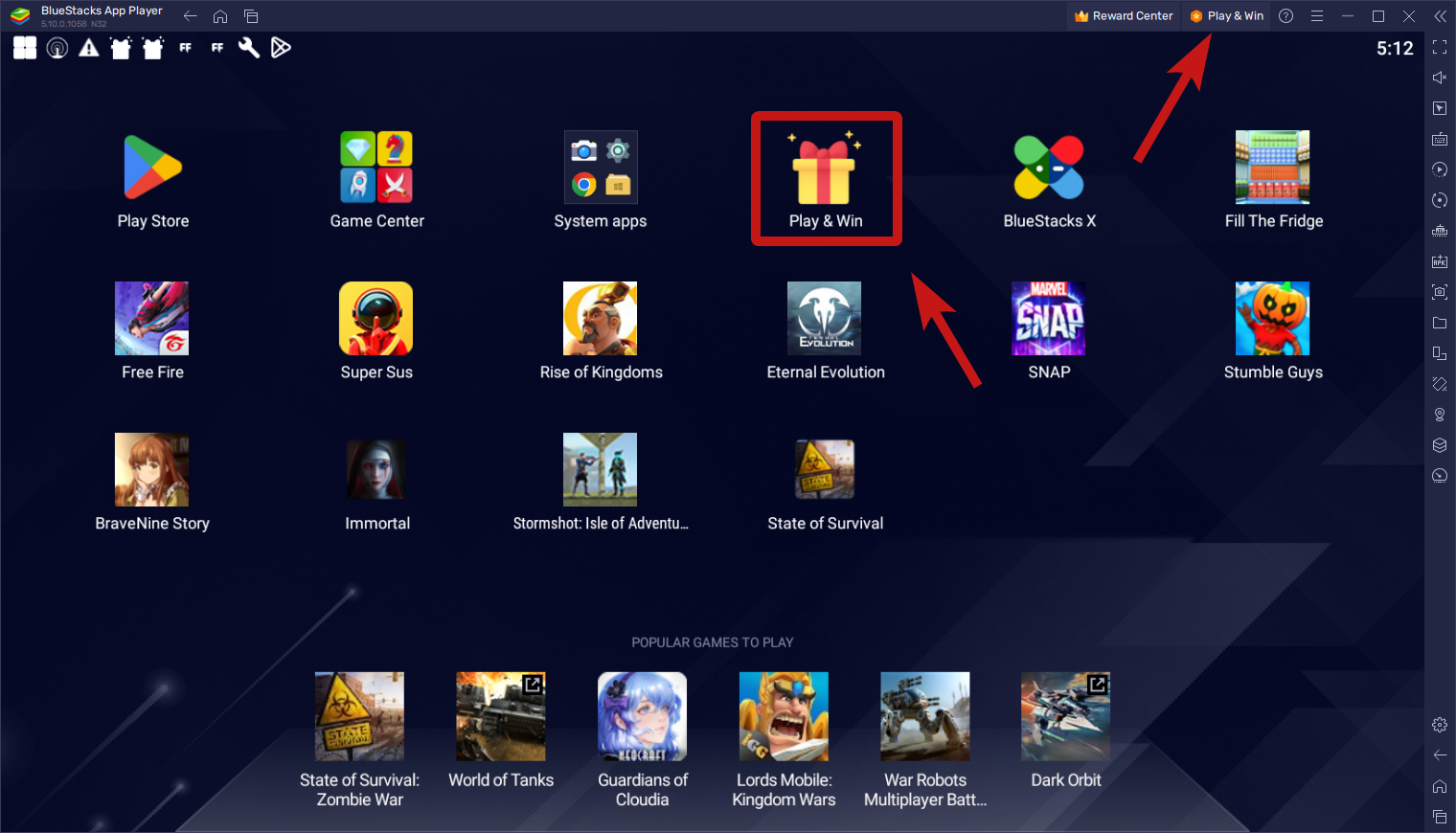This screenshot has height=833, width=1456.
Task: Click back arrow at sidebar bottom
Action: click(1440, 755)
